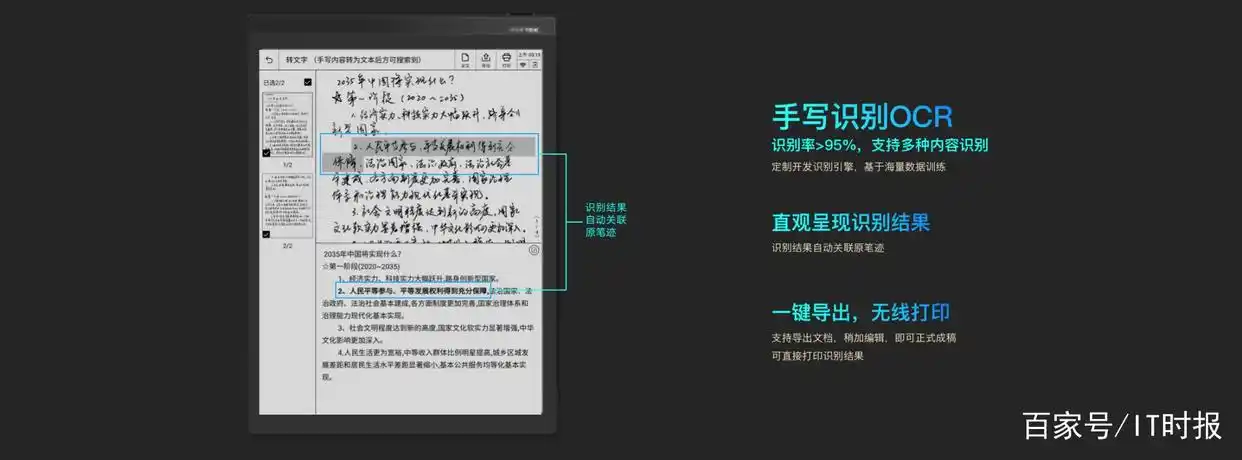This screenshot has width=1242, height=460.
Task: Open the page 2/2 thumbnail
Action: (x=287, y=206)
